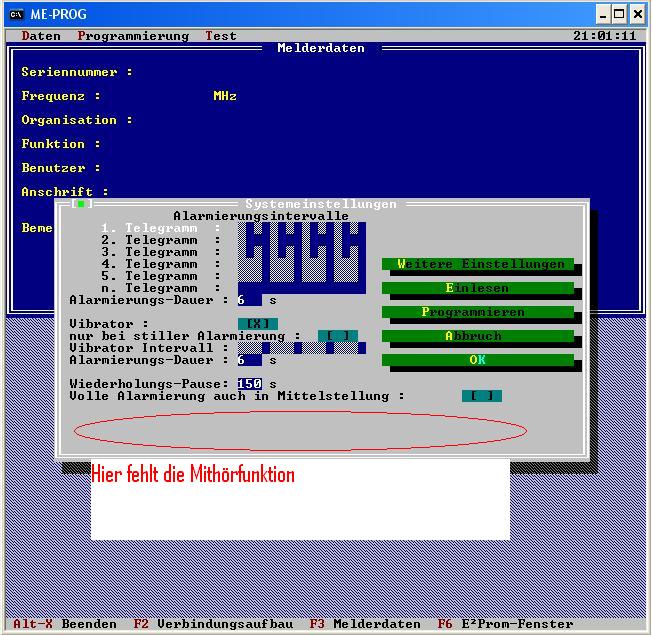Image resolution: width=652 pixels, height=635 pixels.
Task: Click F2 Verbindungsaufbau in status bar
Action: [x=213, y=624]
